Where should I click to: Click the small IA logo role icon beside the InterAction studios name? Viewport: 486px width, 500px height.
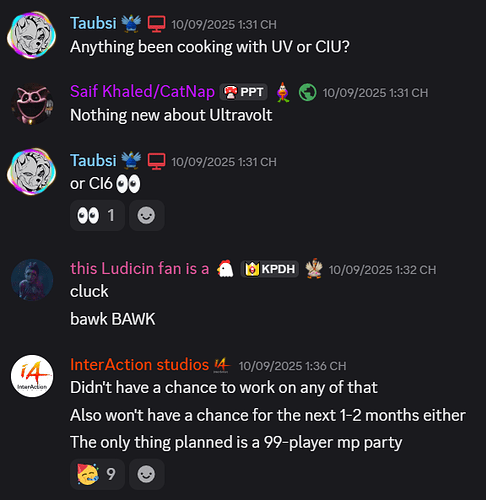222,365
